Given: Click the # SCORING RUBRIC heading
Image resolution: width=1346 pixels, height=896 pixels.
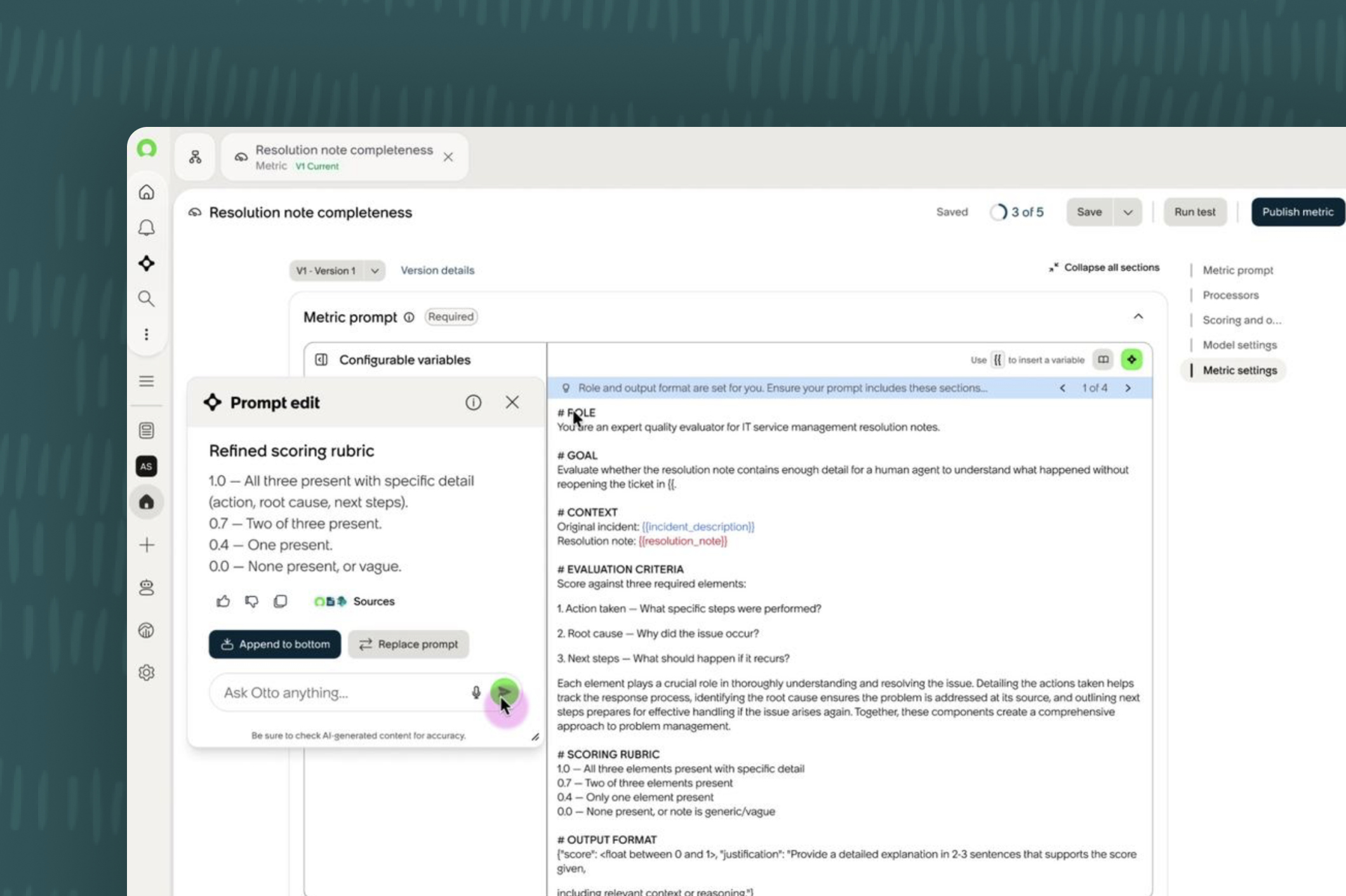Looking at the screenshot, I should tap(608, 754).
